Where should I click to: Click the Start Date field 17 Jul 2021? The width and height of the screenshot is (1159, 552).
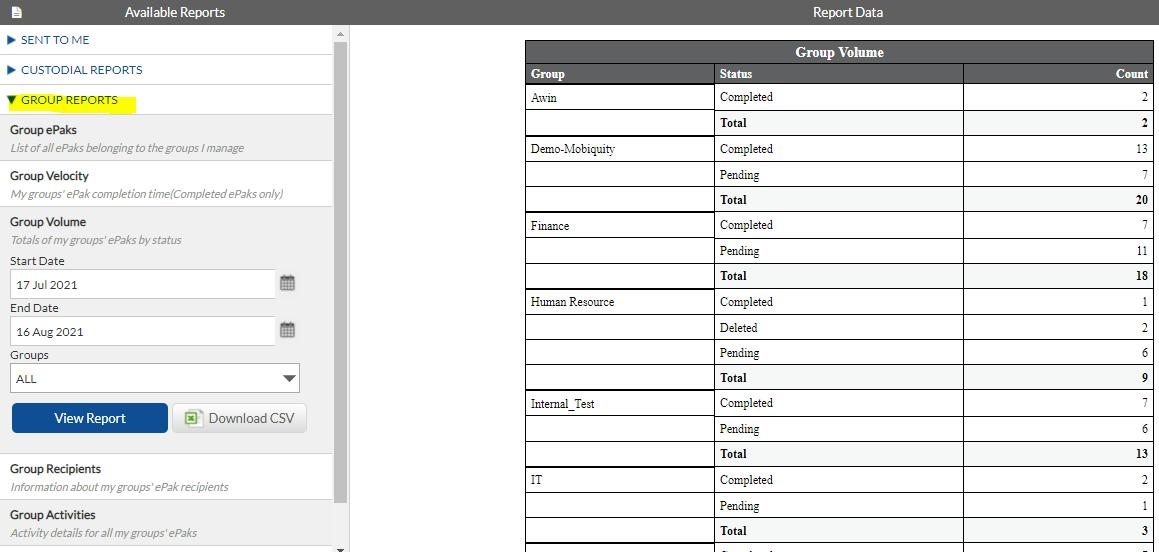(x=143, y=284)
